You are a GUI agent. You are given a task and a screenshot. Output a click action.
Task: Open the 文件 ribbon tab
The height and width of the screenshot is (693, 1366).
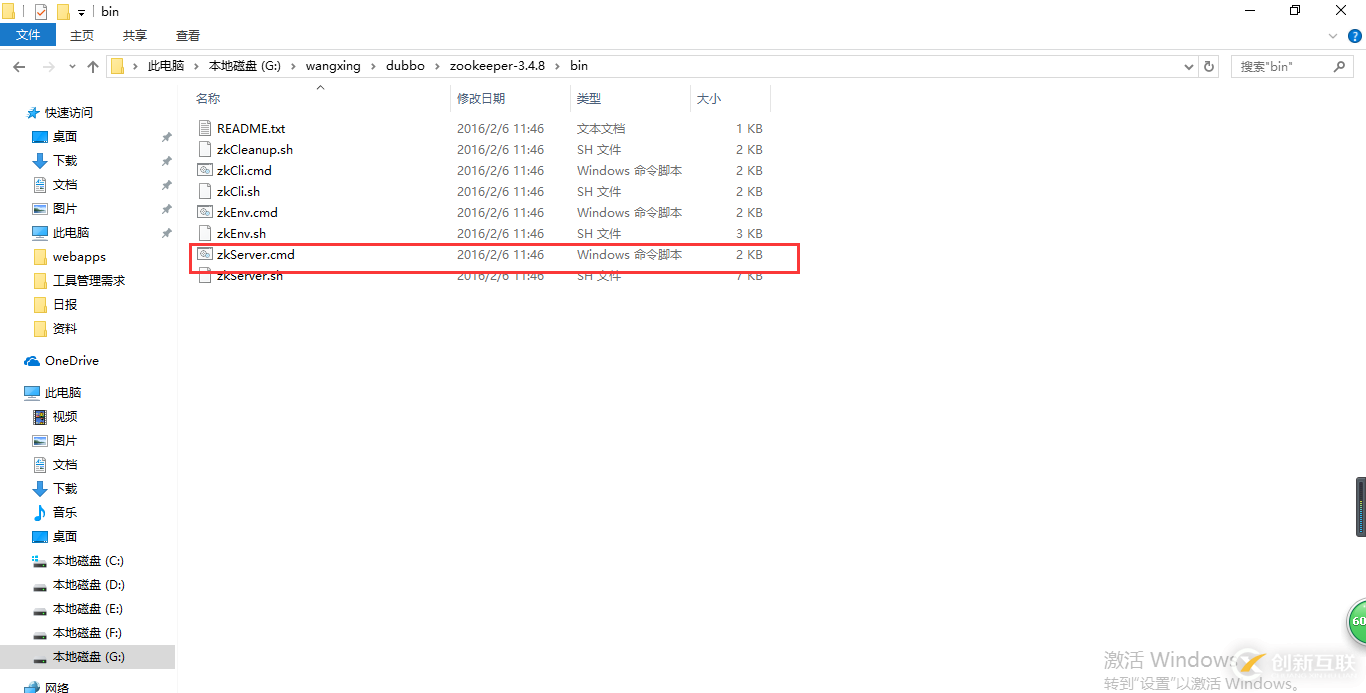pyautogui.click(x=28, y=35)
